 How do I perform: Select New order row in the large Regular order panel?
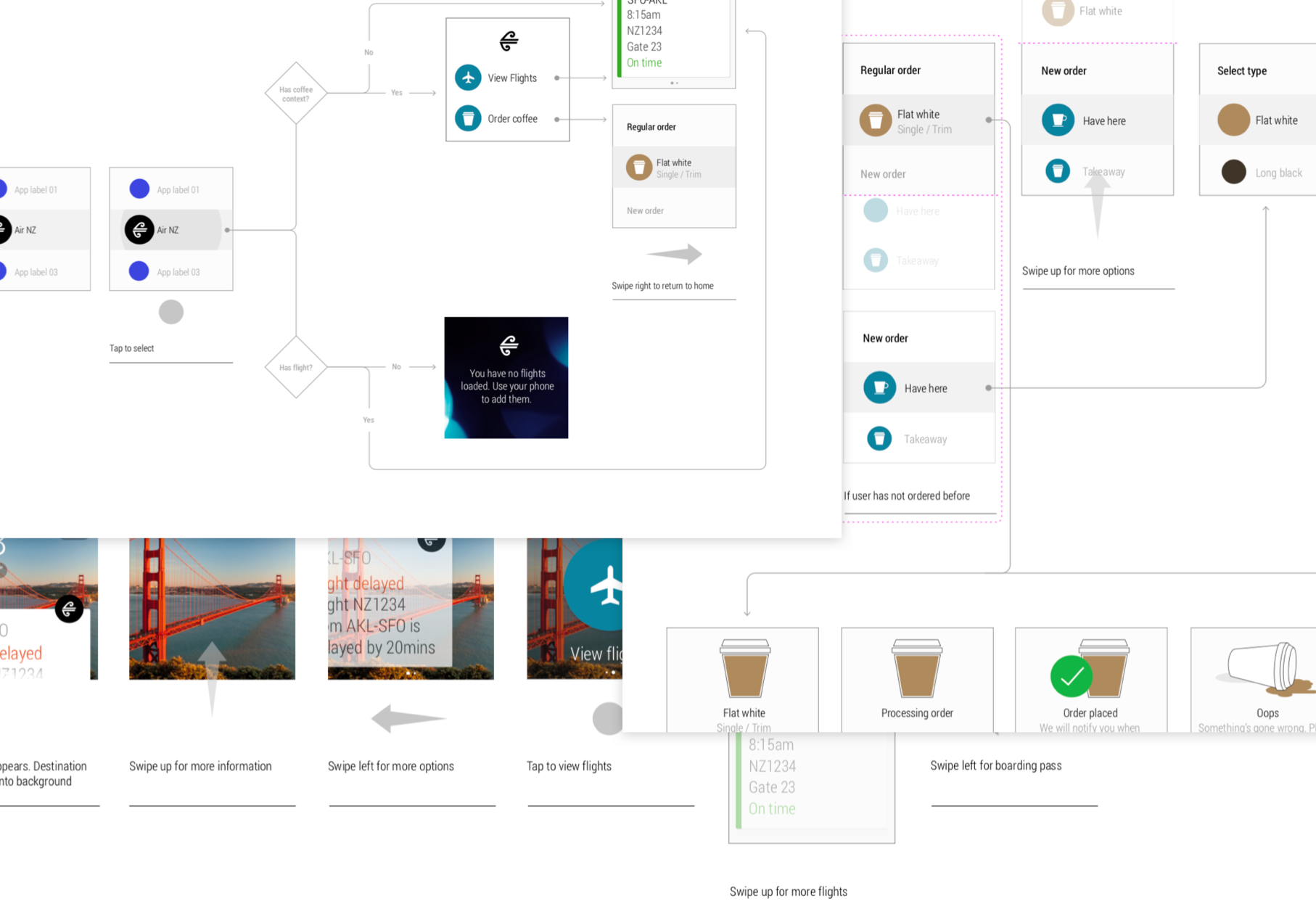point(918,174)
